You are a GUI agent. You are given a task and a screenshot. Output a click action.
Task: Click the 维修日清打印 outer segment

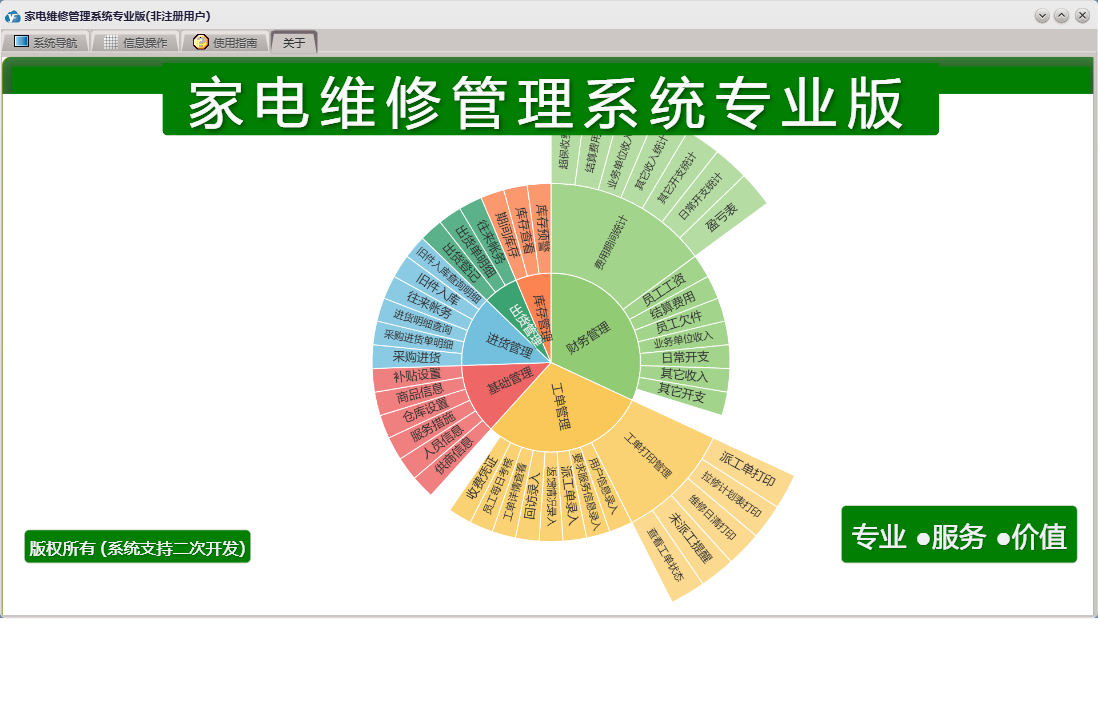713,518
